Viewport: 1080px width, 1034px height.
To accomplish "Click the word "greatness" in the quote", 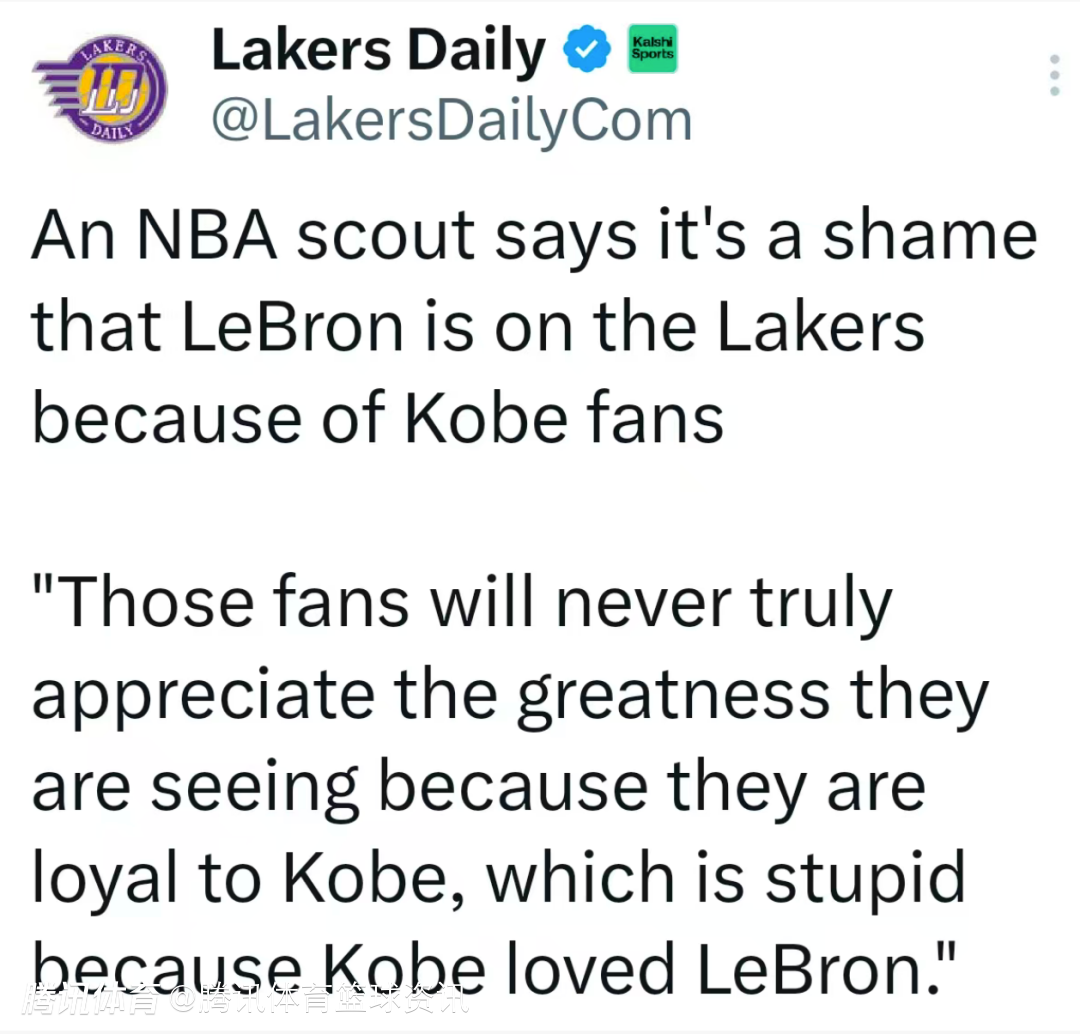I will point(672,697).
